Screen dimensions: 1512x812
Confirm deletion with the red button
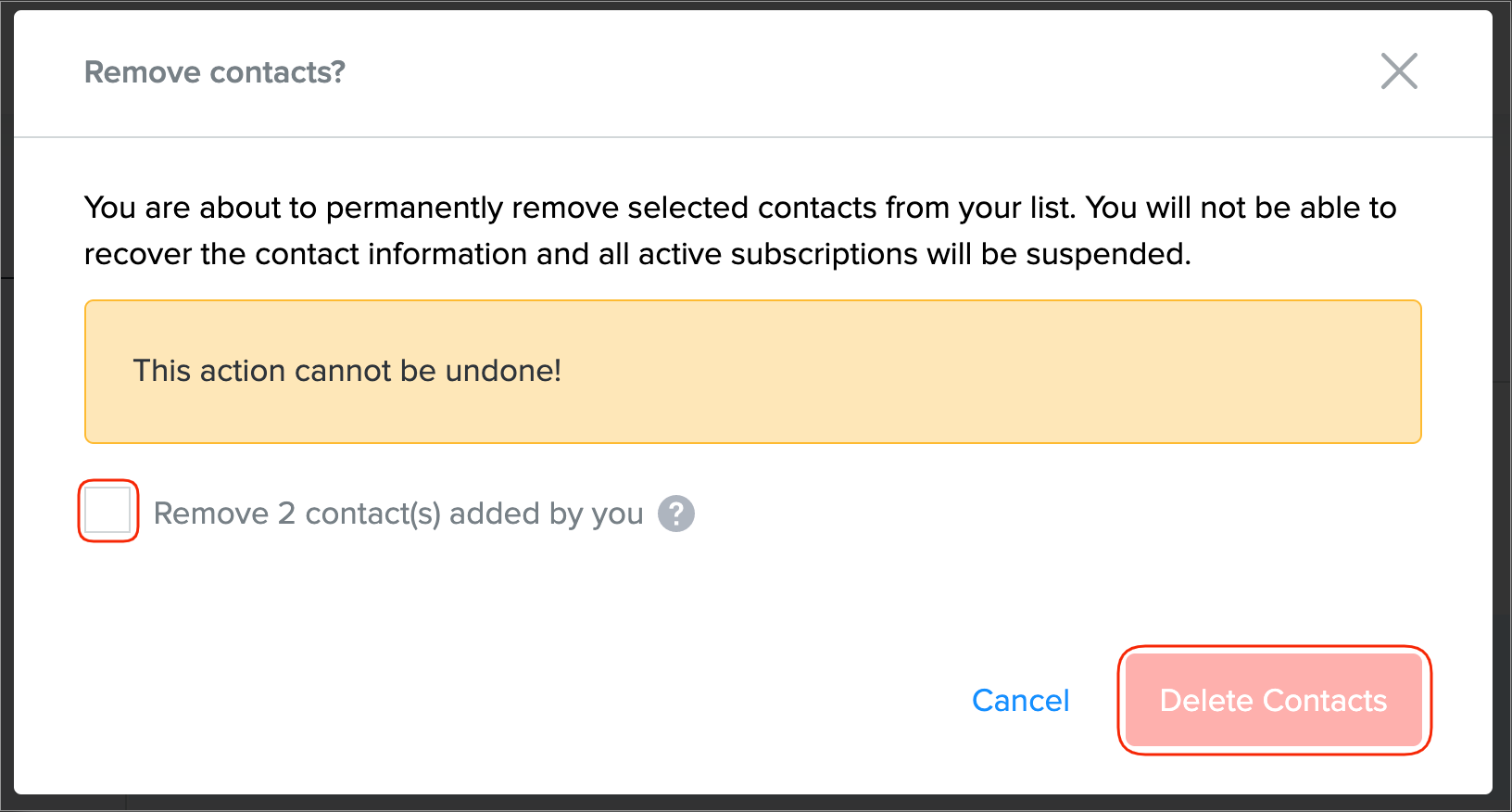click(x=1274, y=701)
